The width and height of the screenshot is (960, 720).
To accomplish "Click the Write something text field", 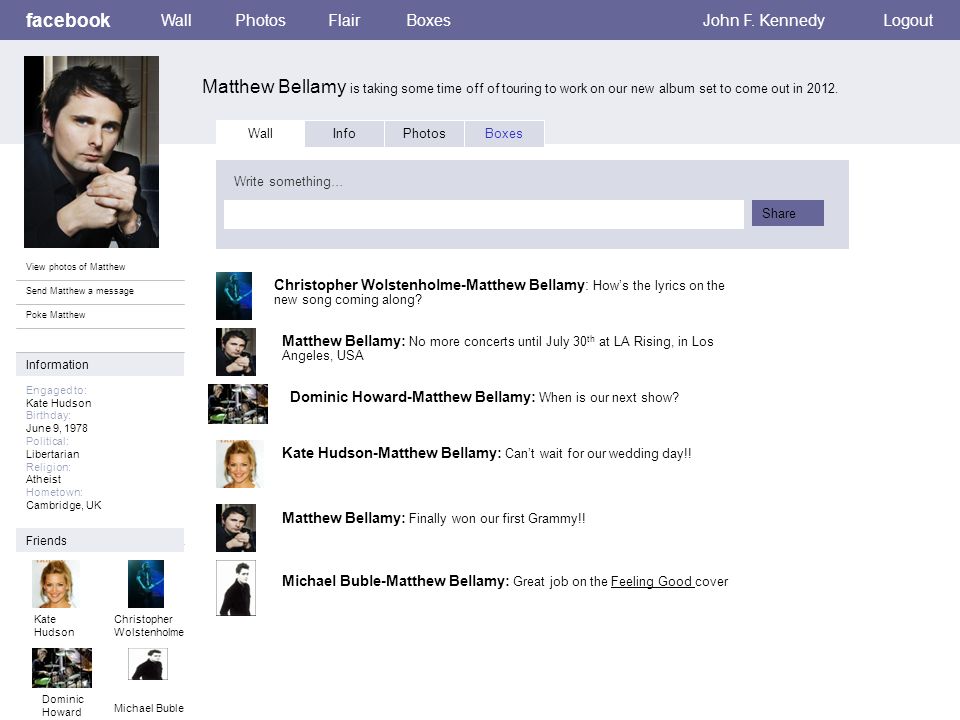I will (484, 214).
